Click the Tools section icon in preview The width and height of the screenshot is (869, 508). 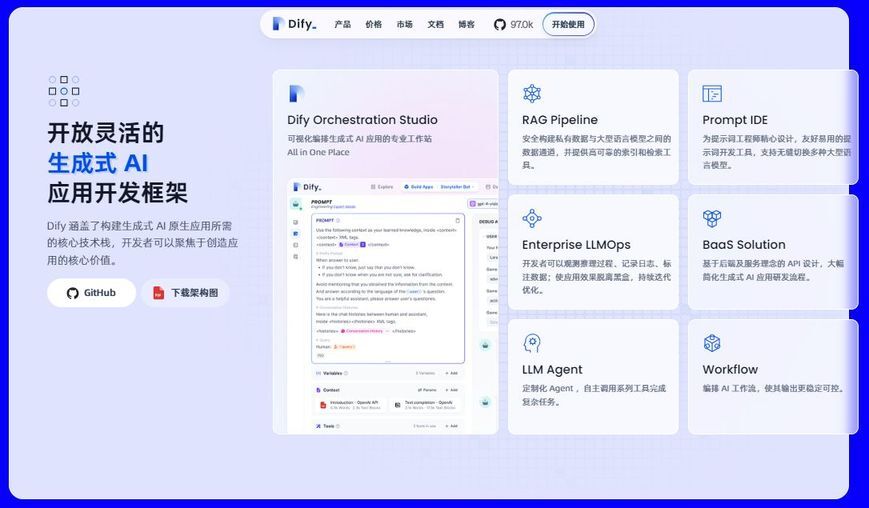[318, 426]
